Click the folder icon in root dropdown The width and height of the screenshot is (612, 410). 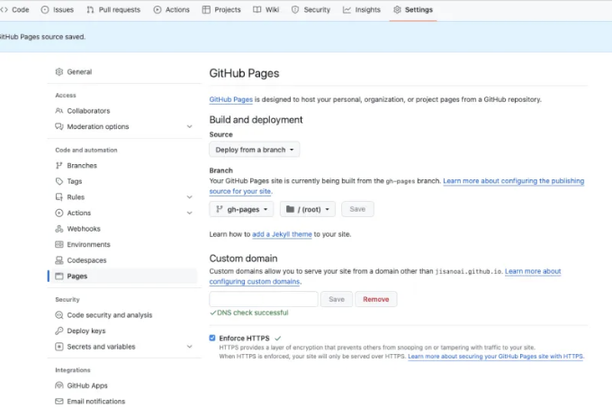(x=290, y=209)
